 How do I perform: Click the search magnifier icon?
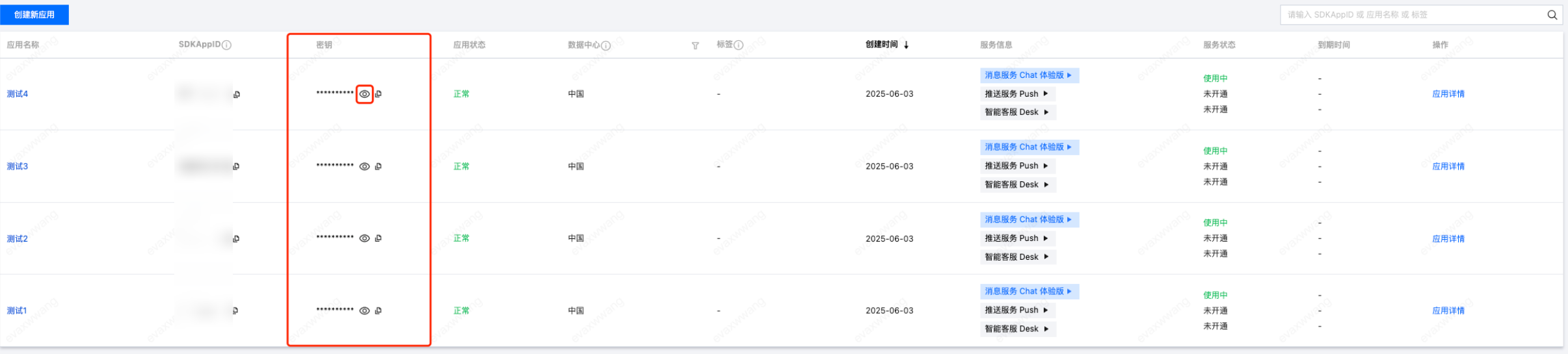coord(1552,15)
